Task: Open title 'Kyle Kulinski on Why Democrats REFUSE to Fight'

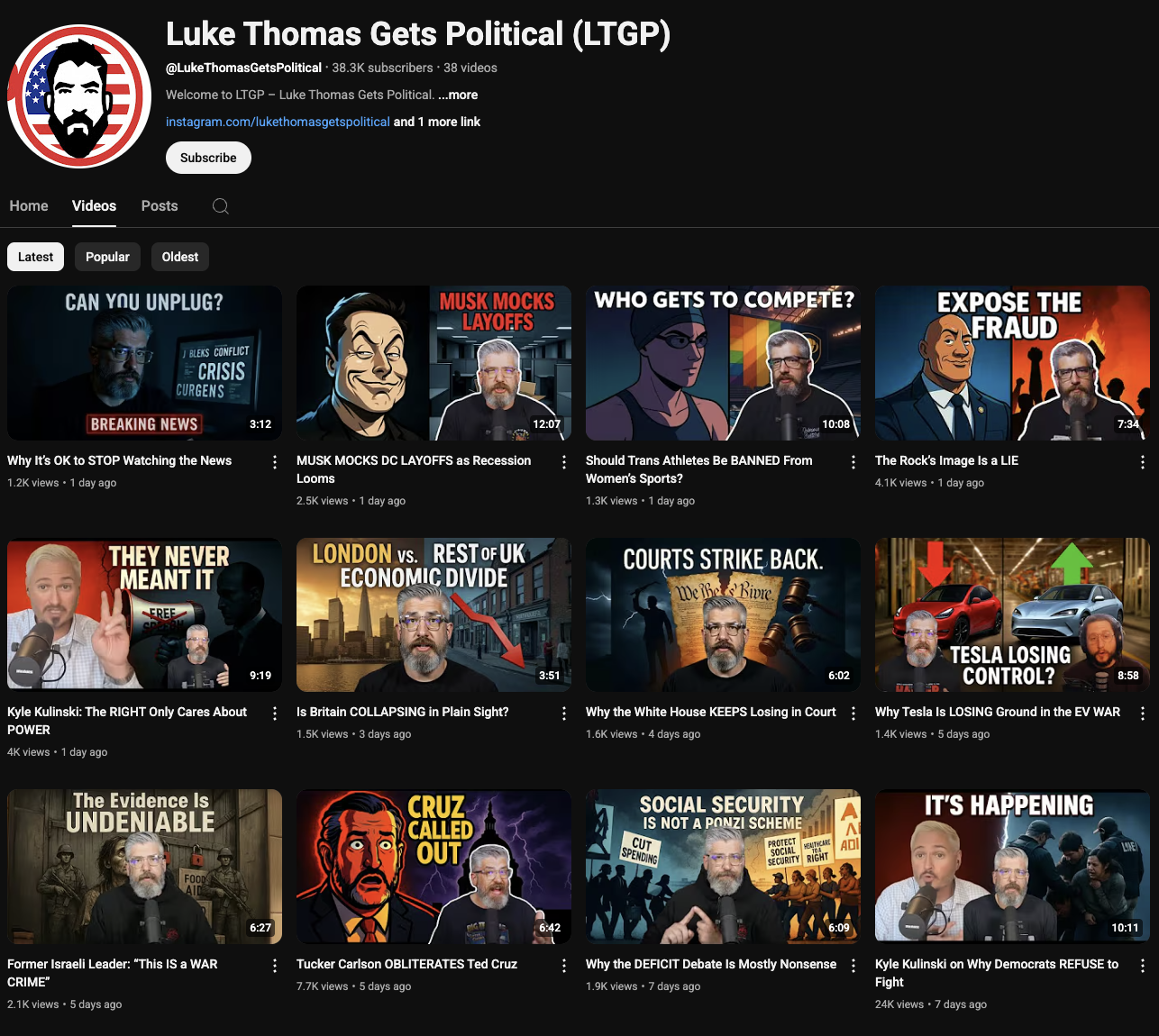Action: click(x=997, y=973)
